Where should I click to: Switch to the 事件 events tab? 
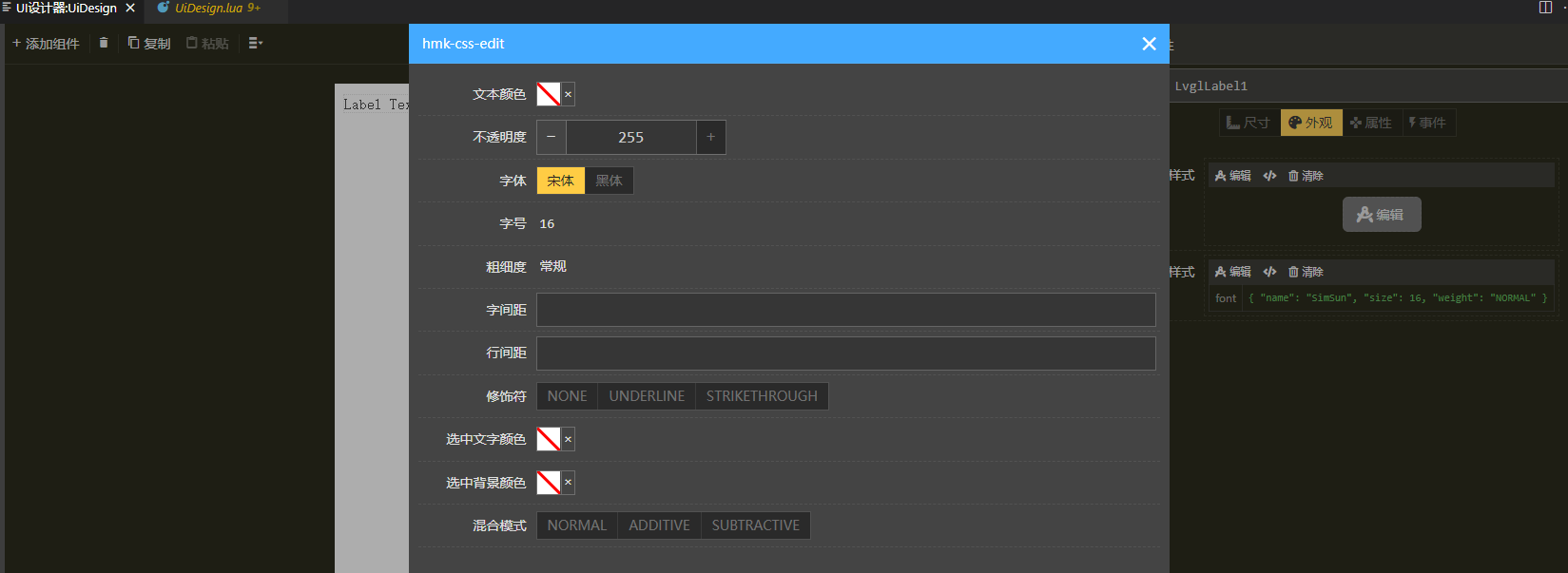pyautogui.click(x=1428, y=123)
